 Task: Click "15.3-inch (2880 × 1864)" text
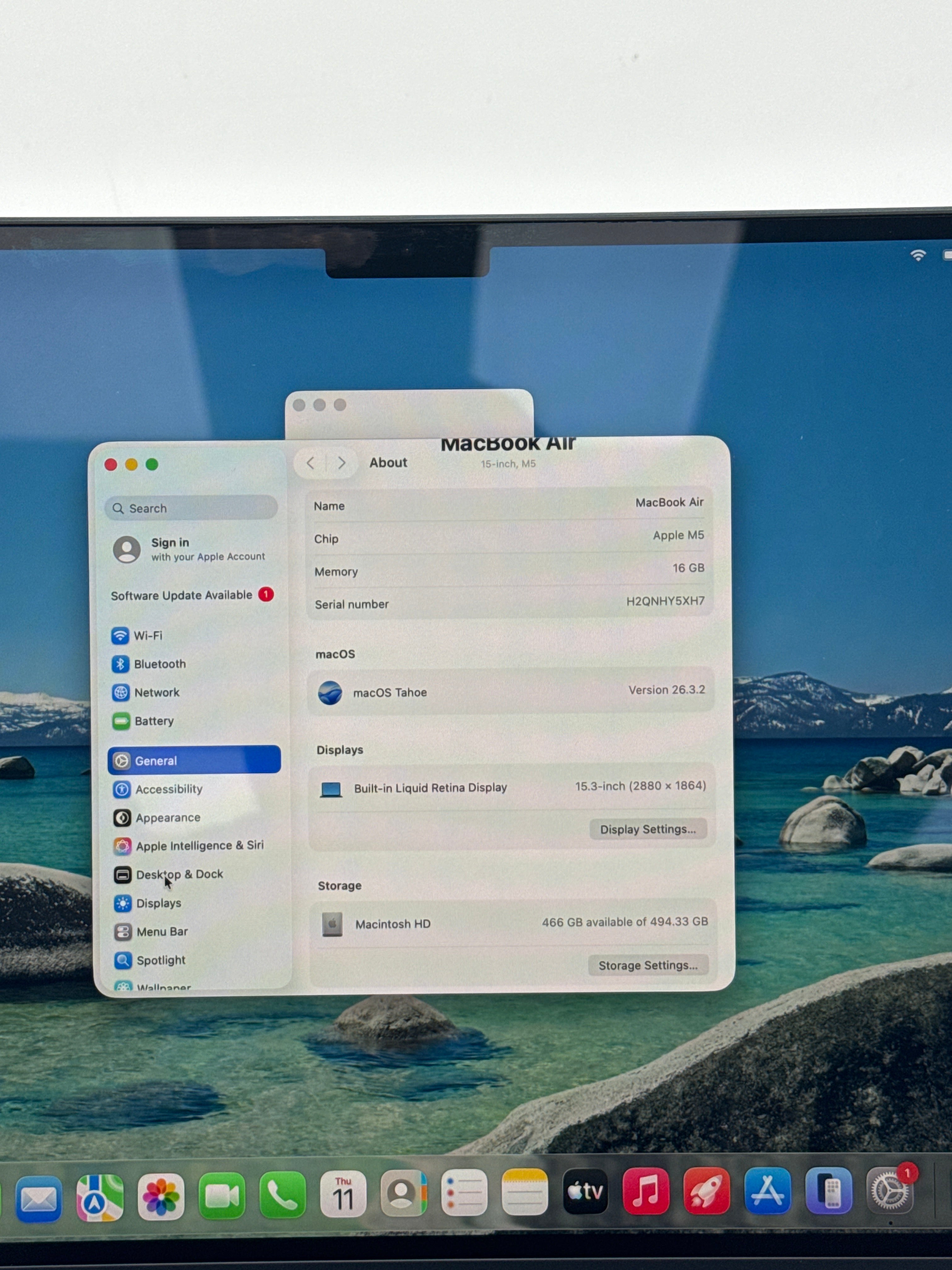tap(640, 786)
